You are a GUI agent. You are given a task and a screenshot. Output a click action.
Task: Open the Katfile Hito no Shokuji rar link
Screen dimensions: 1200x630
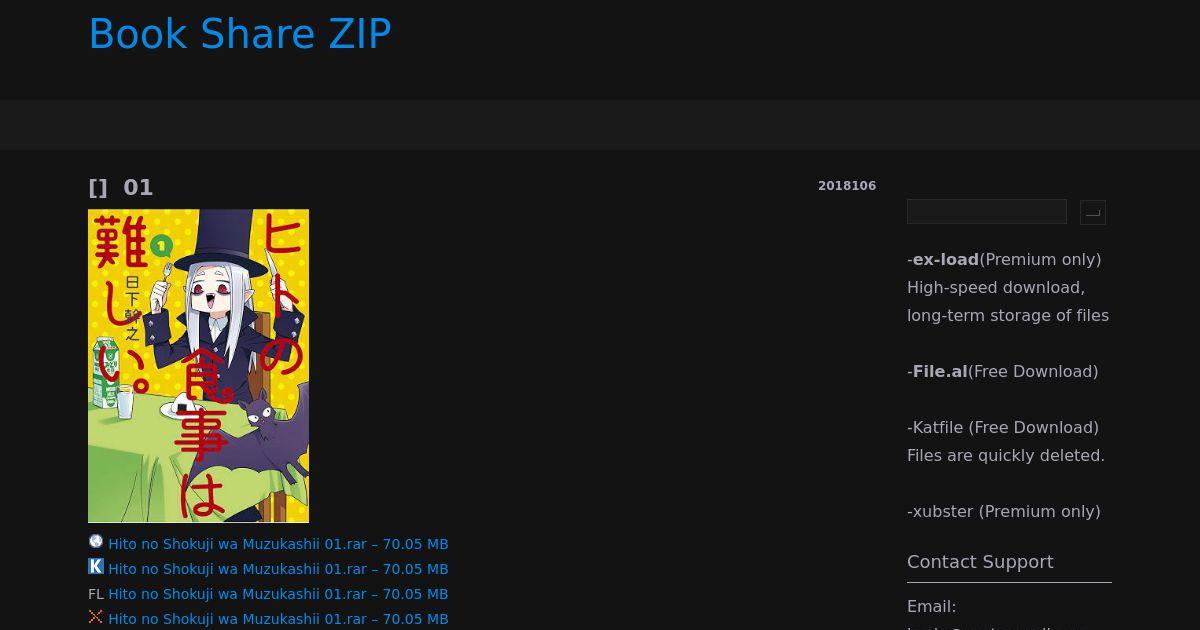coord(278,569)
